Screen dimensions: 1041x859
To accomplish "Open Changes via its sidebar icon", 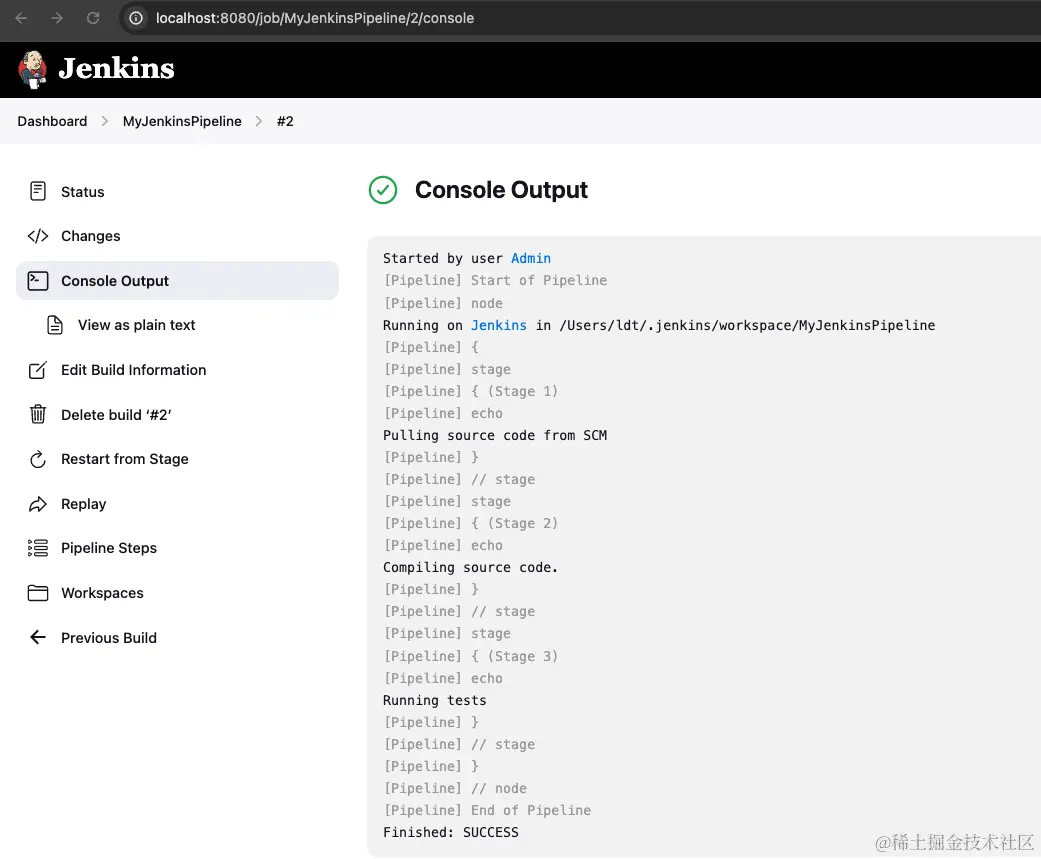I will (x=37, y=236).
